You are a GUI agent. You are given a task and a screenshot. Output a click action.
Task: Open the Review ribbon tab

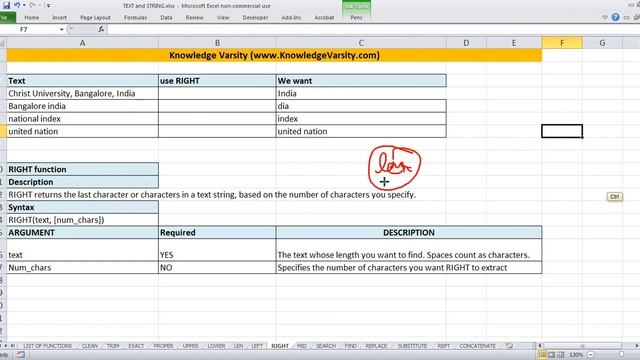pos(194,18)
